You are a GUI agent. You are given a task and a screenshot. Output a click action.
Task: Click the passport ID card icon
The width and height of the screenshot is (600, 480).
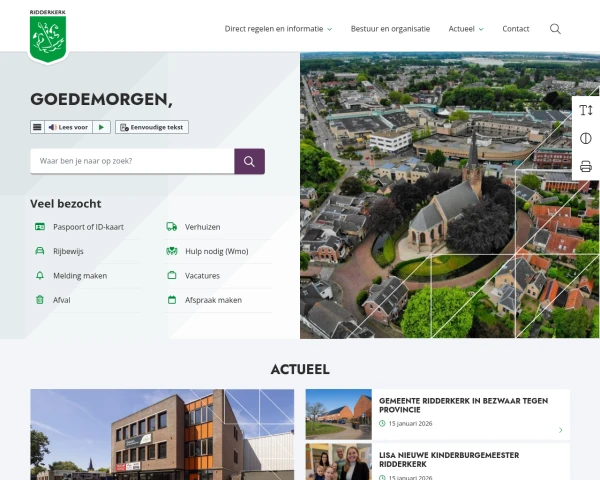[40, 227]
